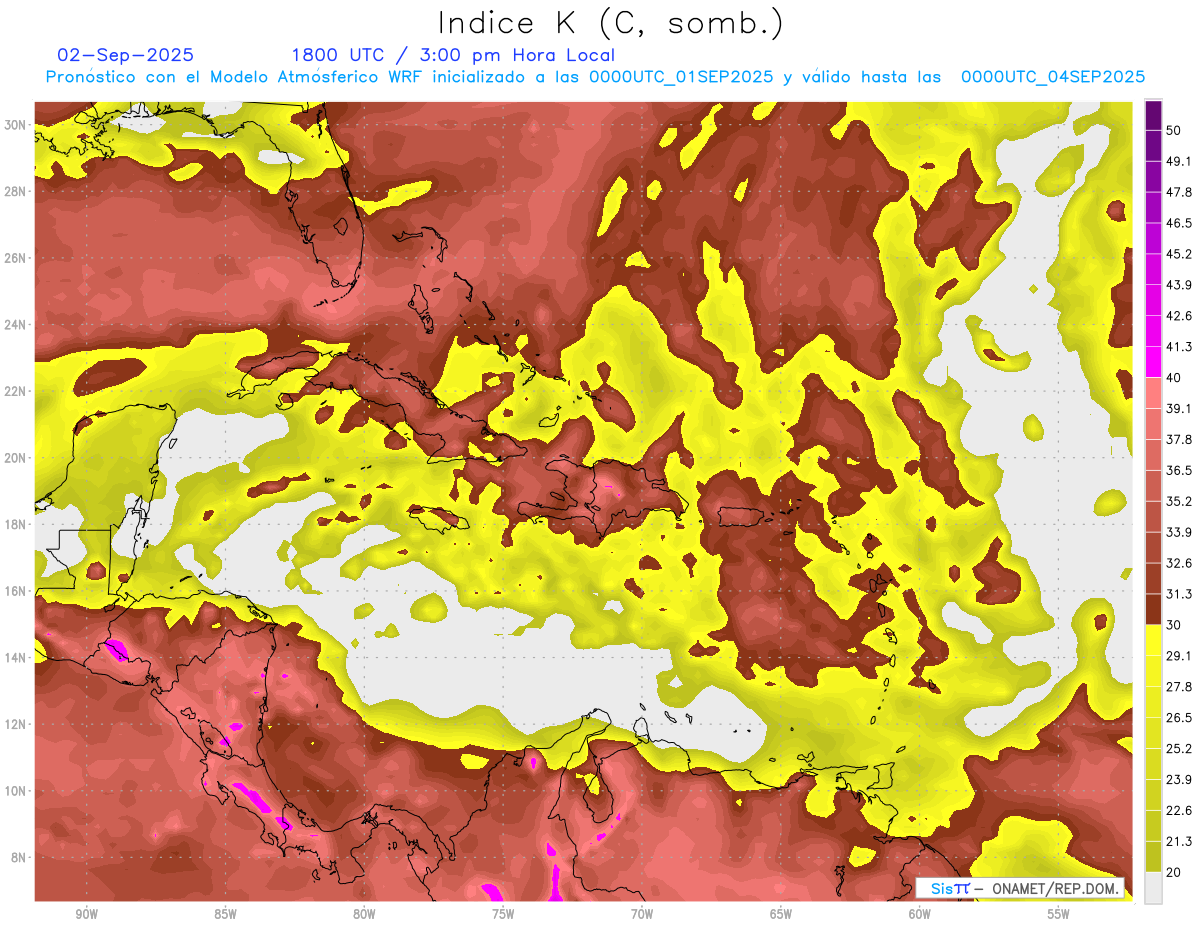This screenshot has height=927, width=1200.
Task: Pick the magenta swatch between 40 and 41.3
Action: pyautogui.click(x=1153, y=362)
